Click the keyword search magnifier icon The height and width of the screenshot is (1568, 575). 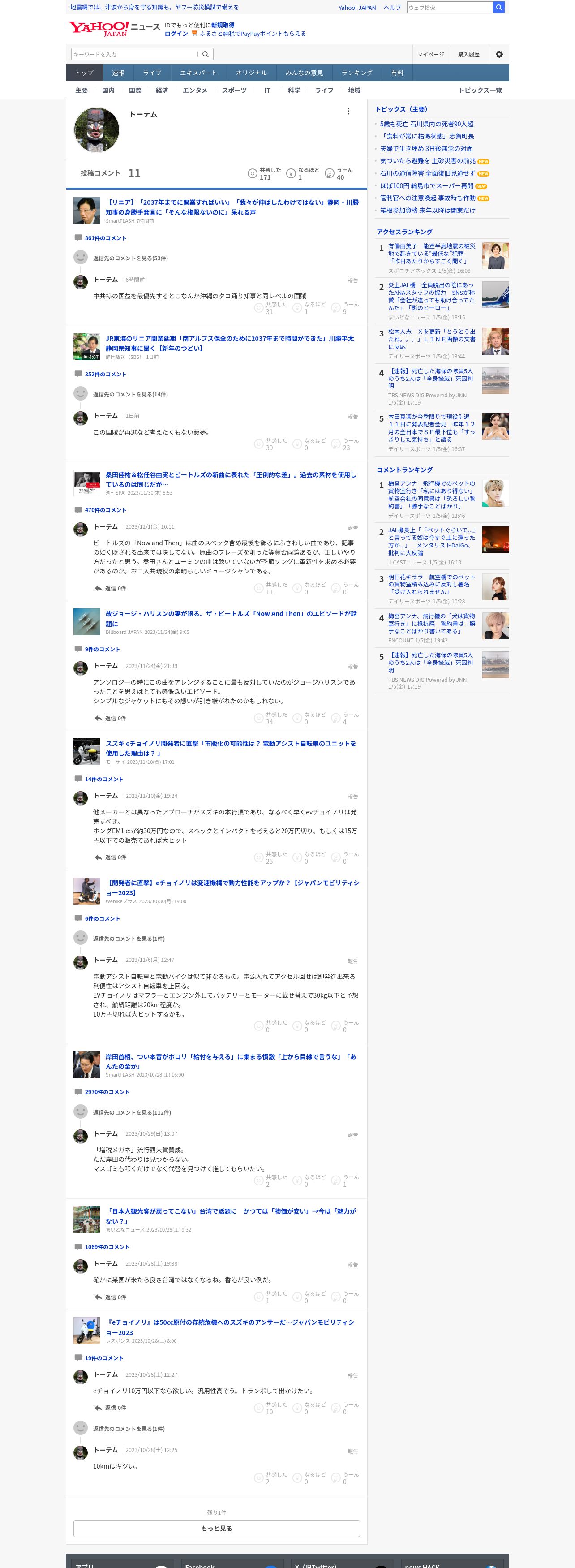coord(206,54)
